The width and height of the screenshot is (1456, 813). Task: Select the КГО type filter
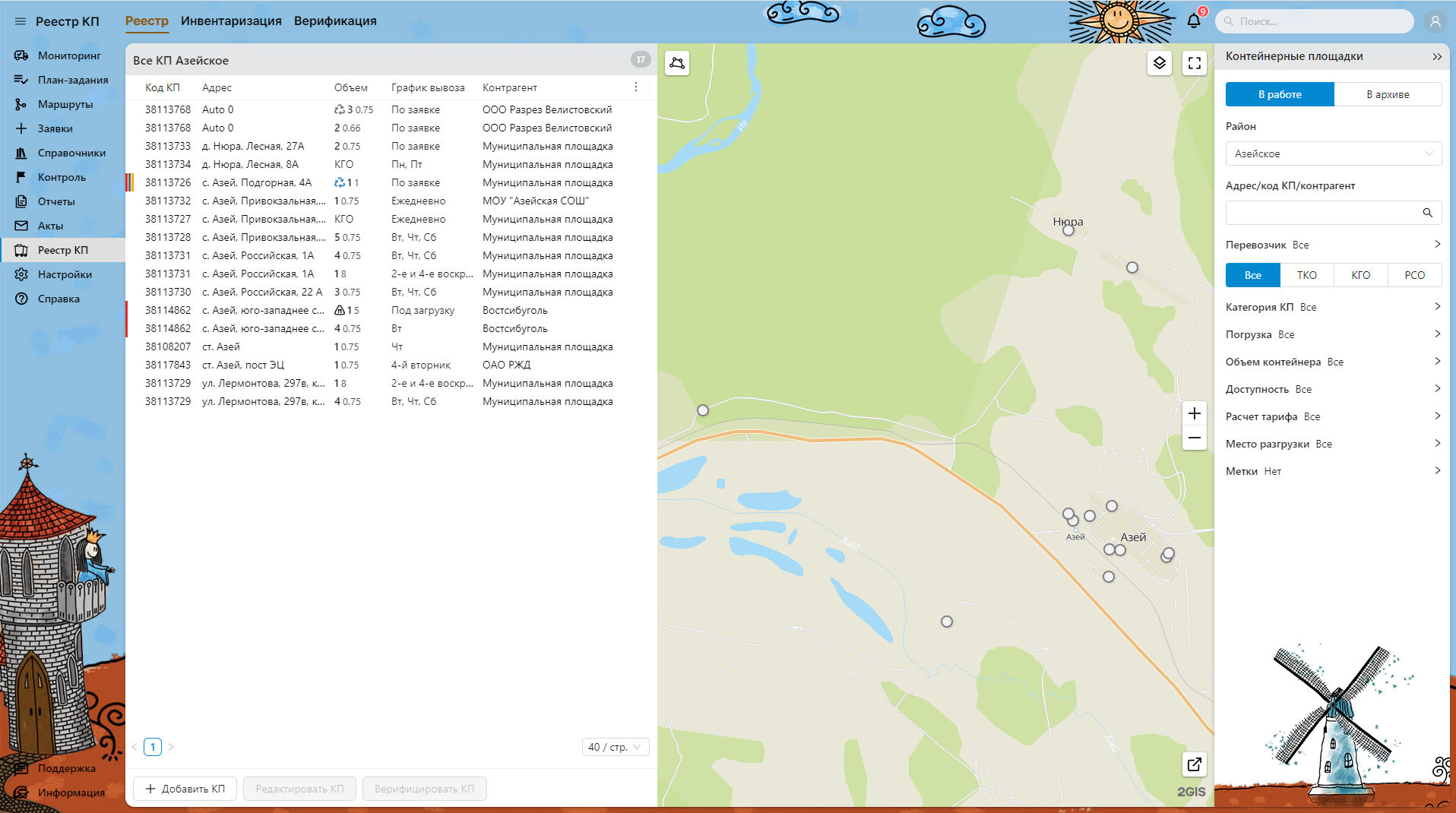1360,275
